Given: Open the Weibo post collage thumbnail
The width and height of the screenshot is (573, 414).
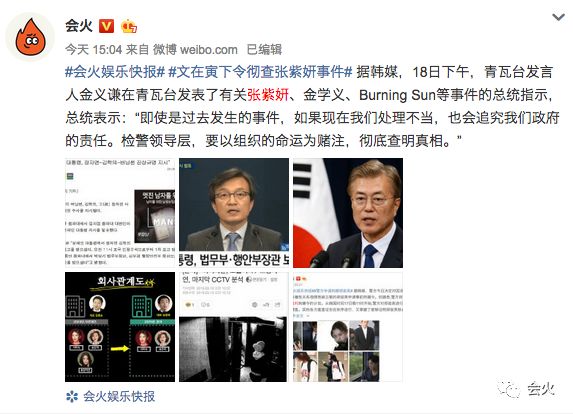Looking at the screenshot, I should [x=348, y=327].
